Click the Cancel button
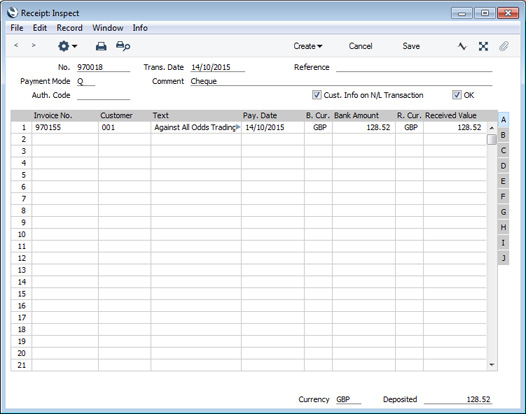 pyautogui.click(x=360, y=46)
